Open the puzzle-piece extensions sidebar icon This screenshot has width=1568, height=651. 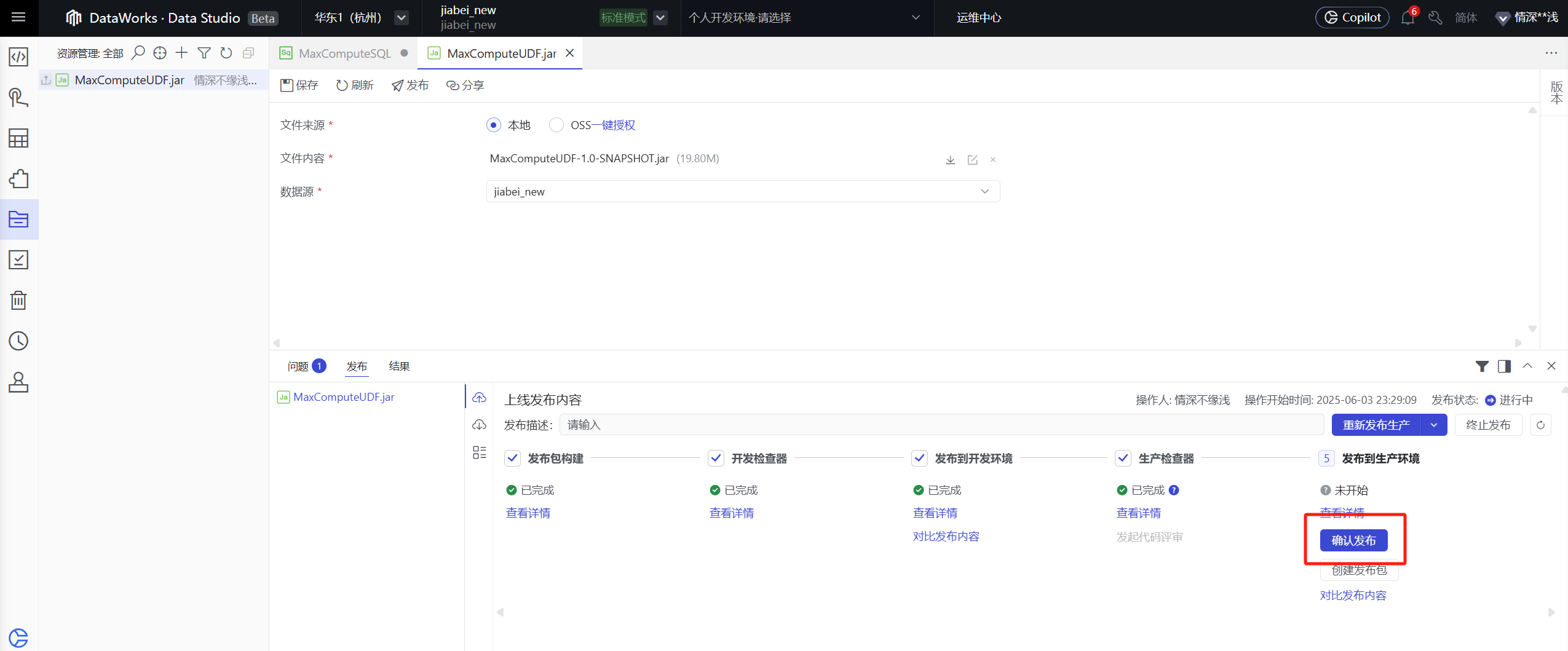tap(18, 179)
